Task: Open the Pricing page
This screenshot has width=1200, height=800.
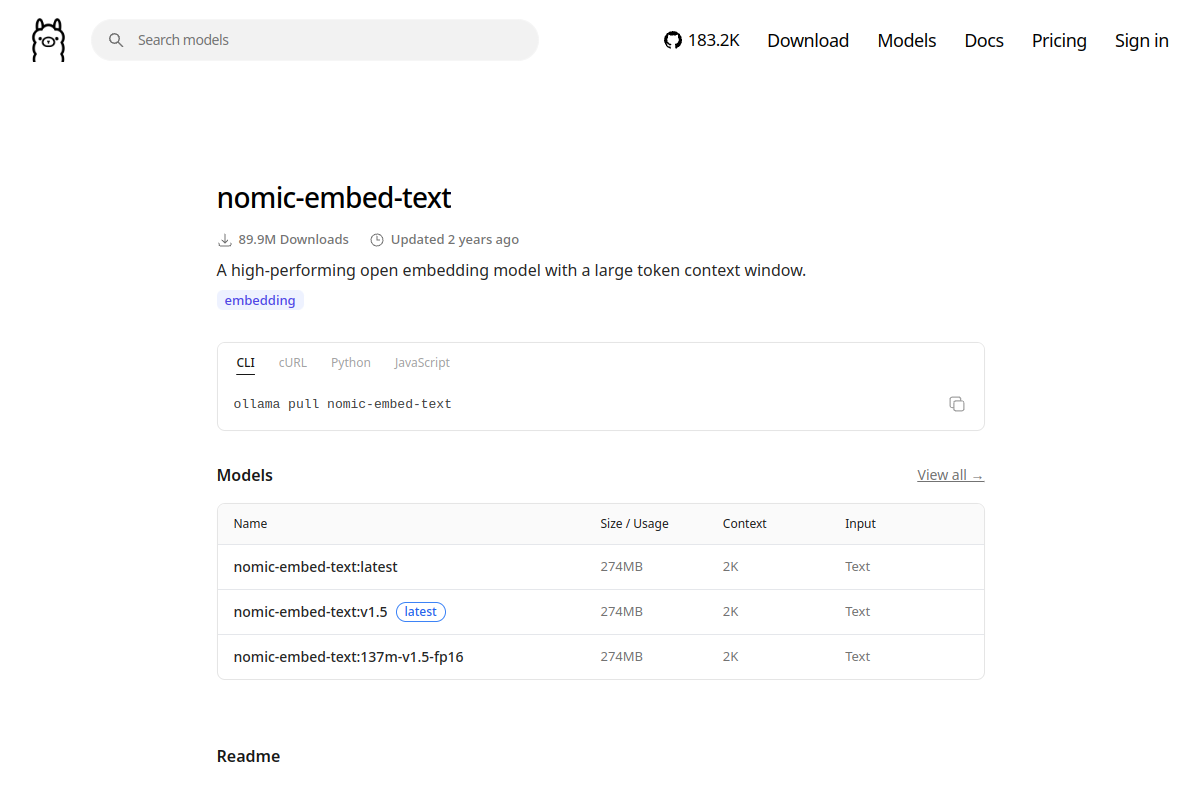Action: tap(1059, 40)
